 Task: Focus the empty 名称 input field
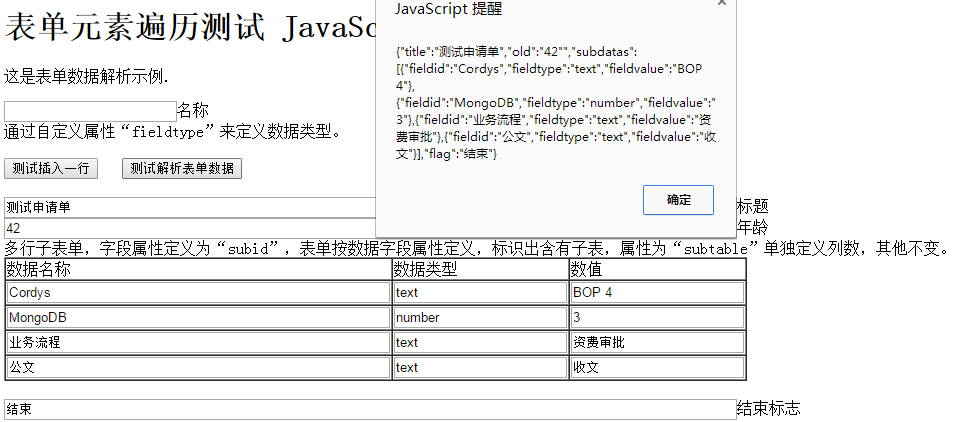coord(90,111)
